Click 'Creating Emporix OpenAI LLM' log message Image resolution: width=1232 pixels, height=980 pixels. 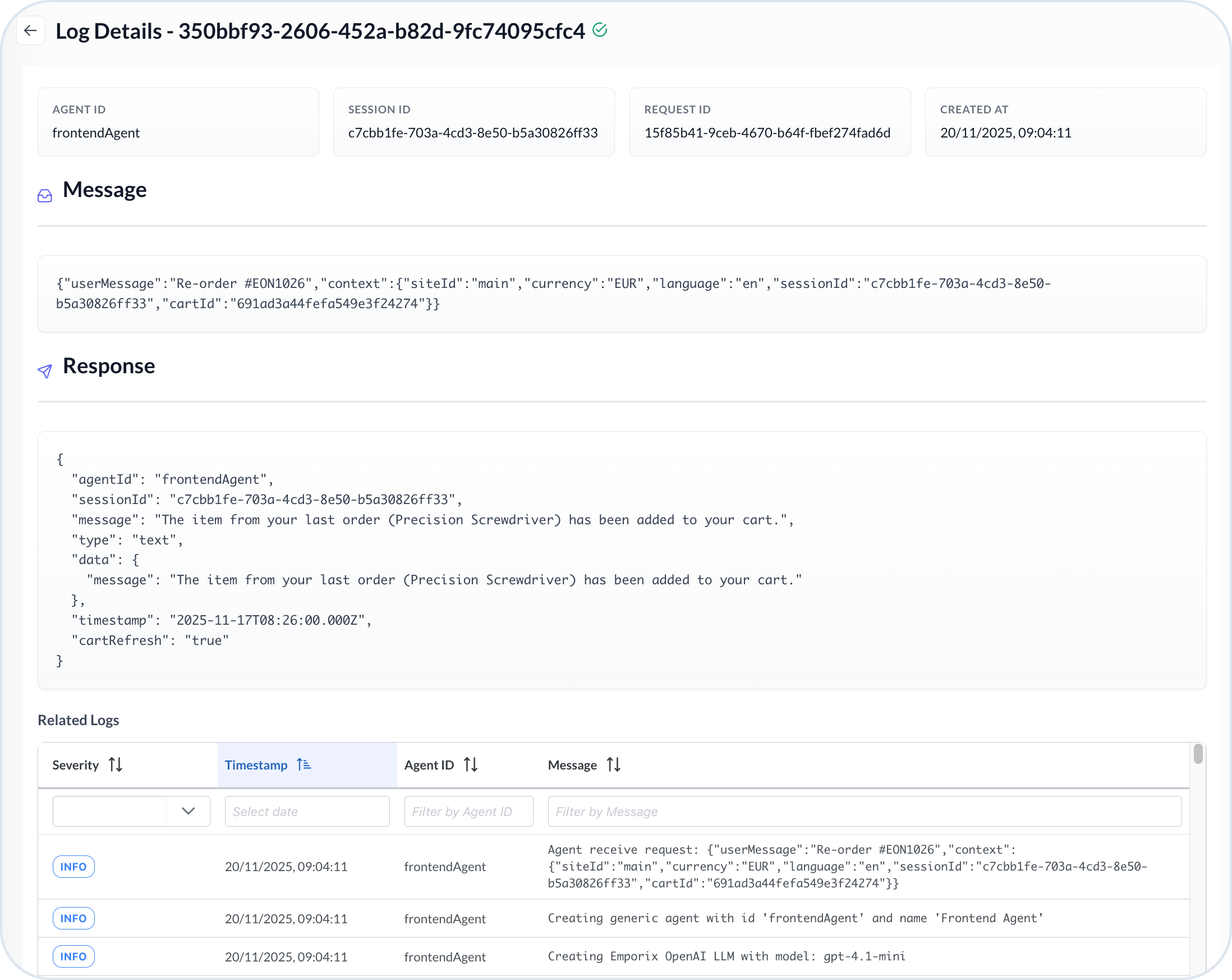pos(727,956)
